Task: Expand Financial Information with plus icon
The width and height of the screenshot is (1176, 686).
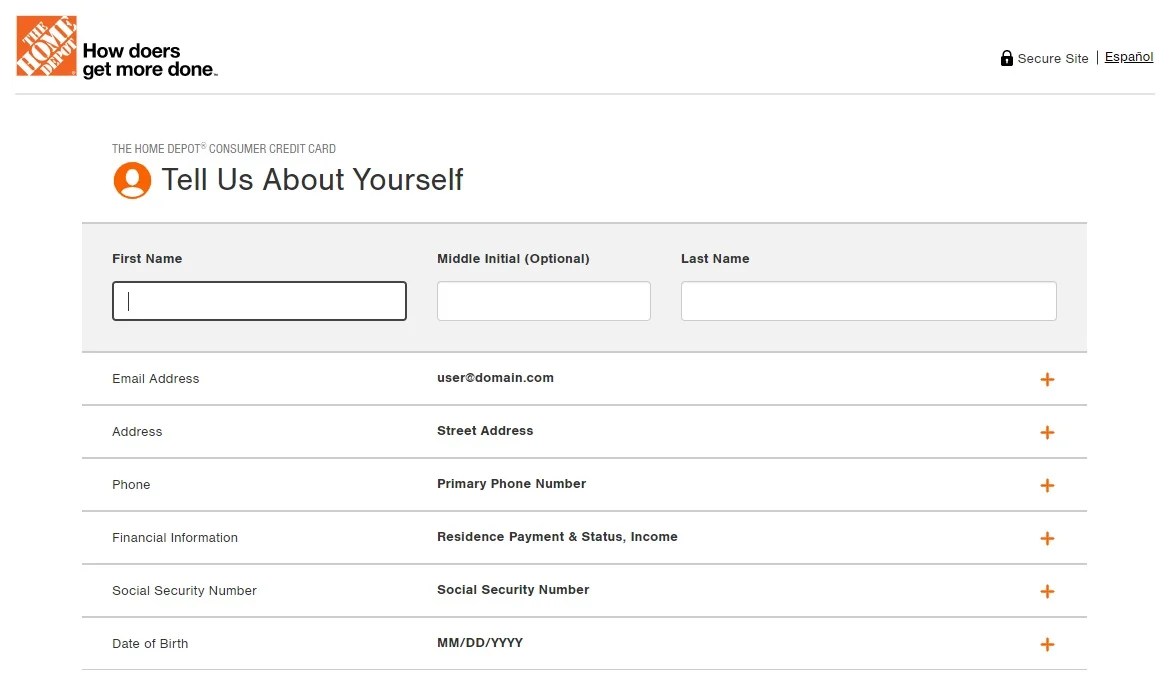Action: [x=1047, y=538]
